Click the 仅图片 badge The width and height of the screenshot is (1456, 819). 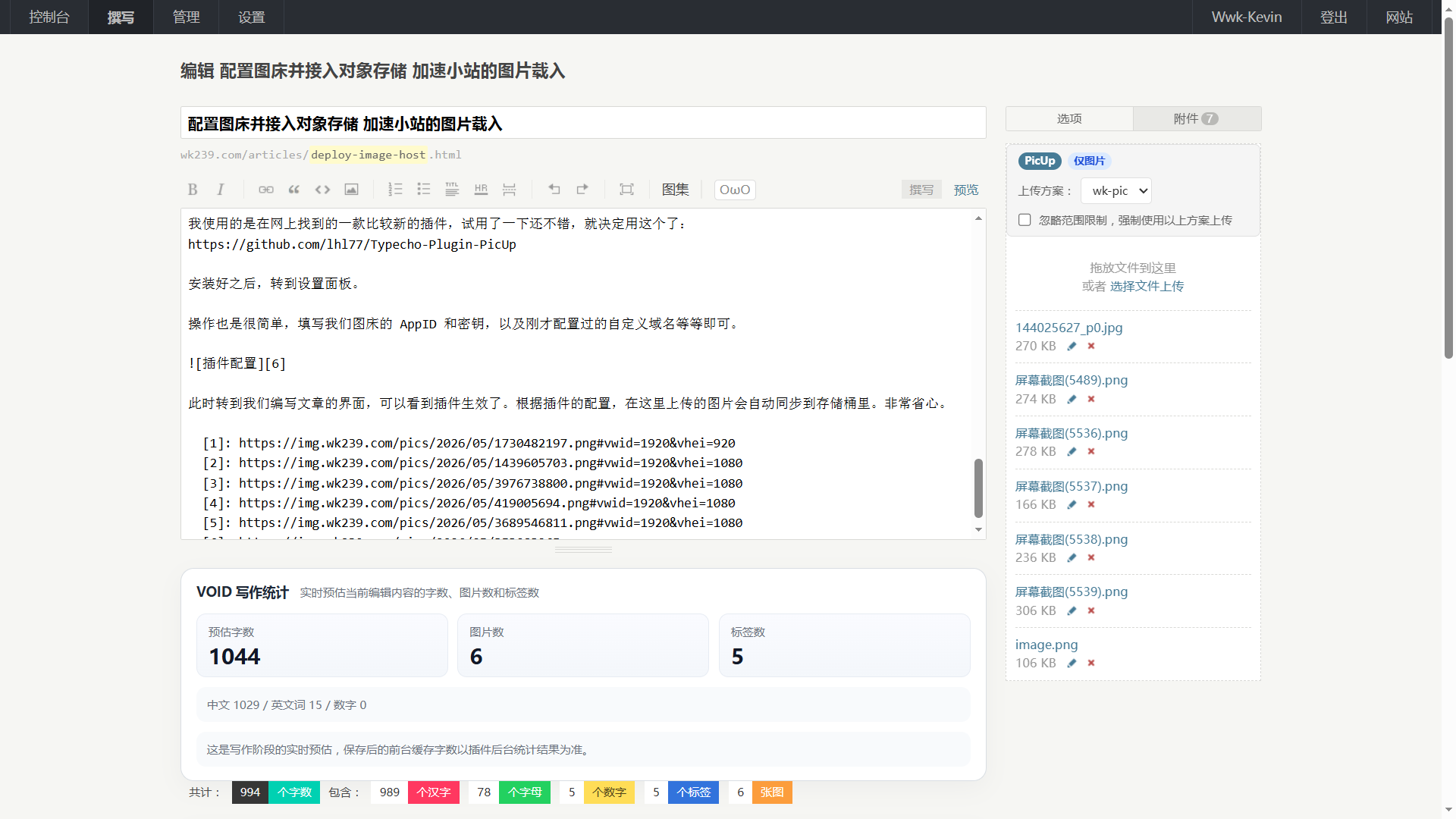[x=1089, y=161]
